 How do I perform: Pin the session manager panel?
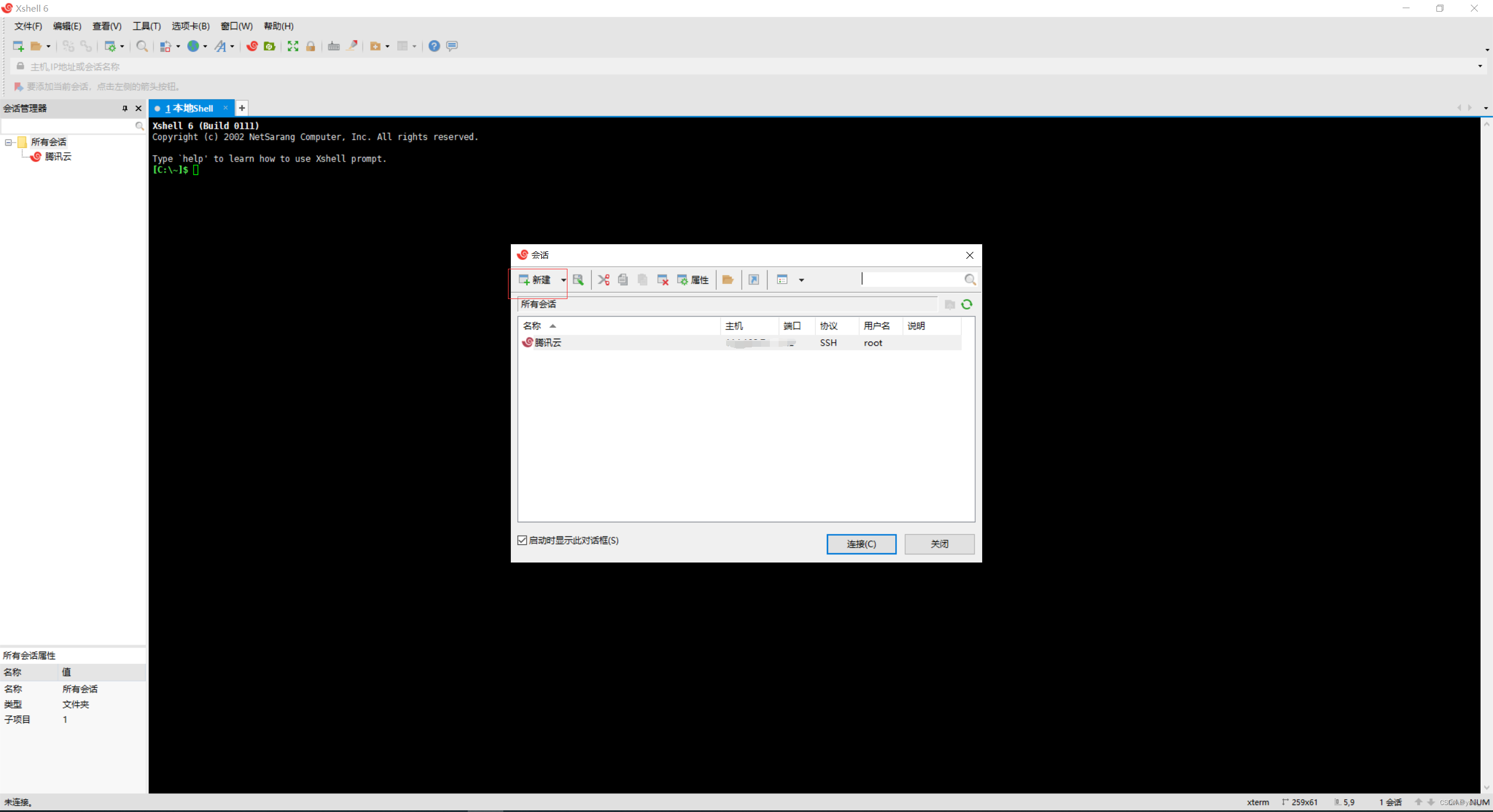click(x=125, y=108)
